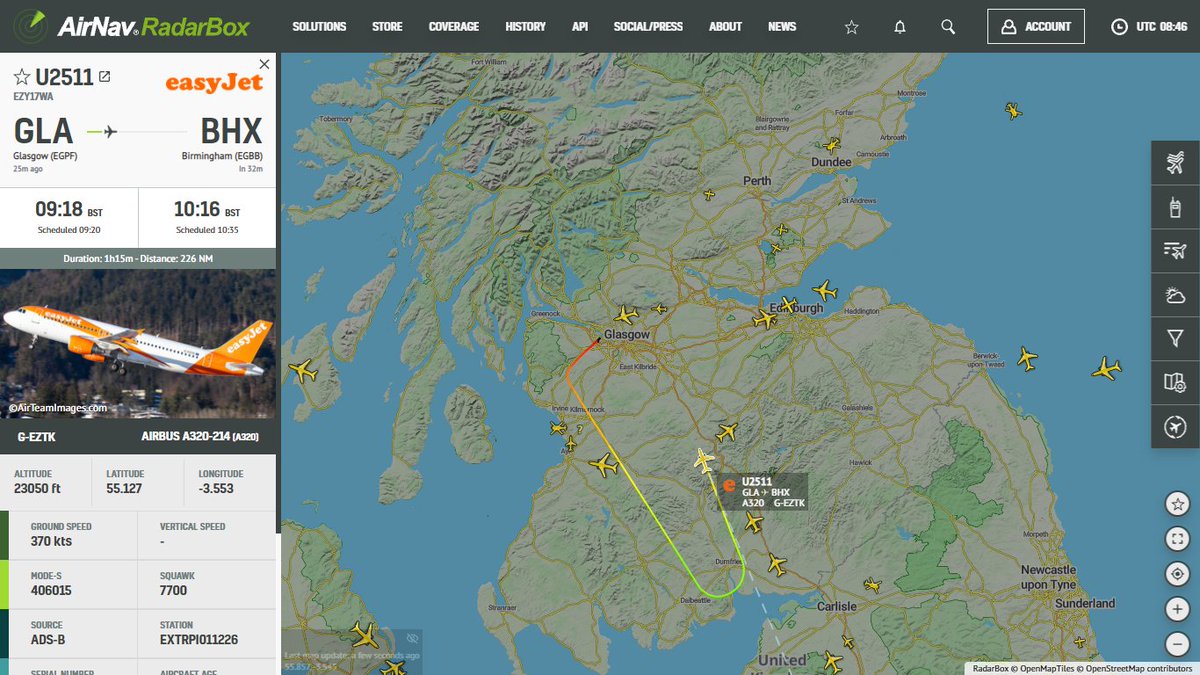The height and width of the screenshot is (675, 1200).
Task: Close the U2511 flight panel
Action: click(264, 64)
